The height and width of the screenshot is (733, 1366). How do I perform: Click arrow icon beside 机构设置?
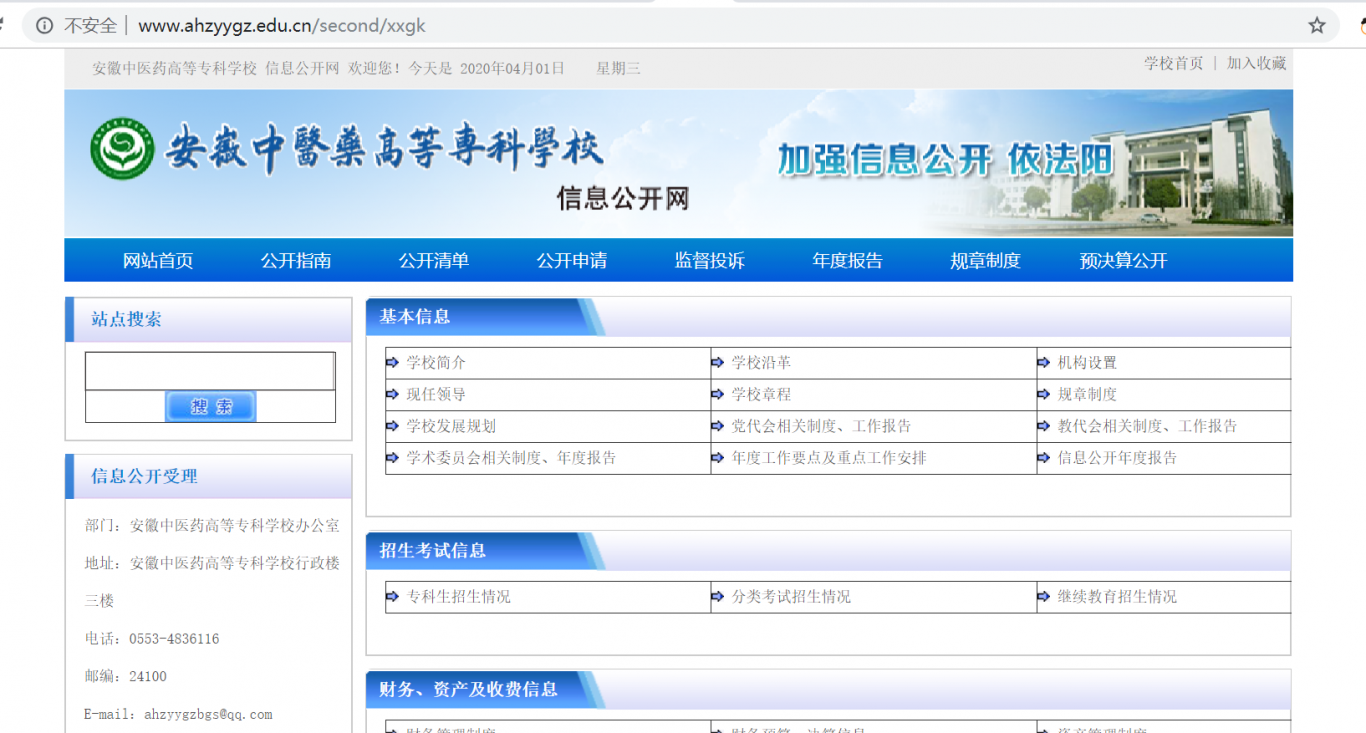[x=1044, y=363]
